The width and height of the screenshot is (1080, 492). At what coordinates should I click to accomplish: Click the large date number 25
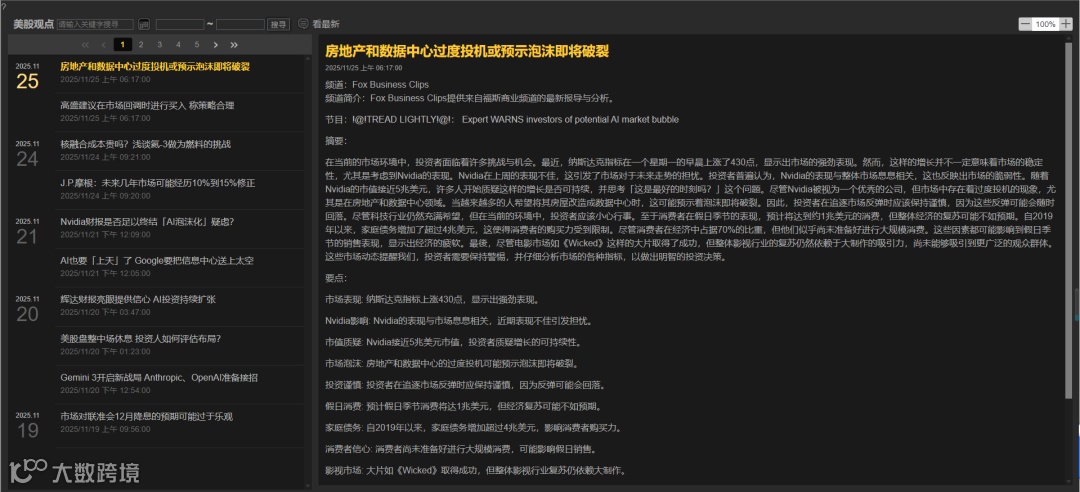click(x=28, y=81)
